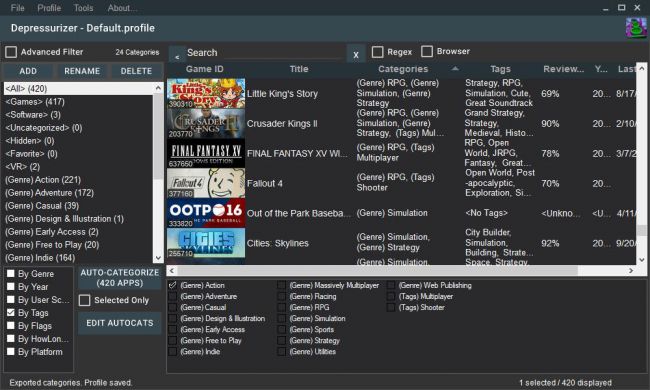Viewport: 650px width, 390px height.
Task: Toggle the Selected Only checkbox
Action: 85,300
